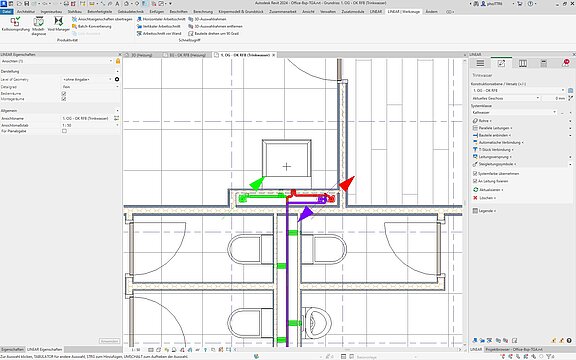This screenshot has width=576, height=360.
Task: Open the Gebäudetechnik ribbon tab
Action: pyautogui.click(x=131, y=12)
